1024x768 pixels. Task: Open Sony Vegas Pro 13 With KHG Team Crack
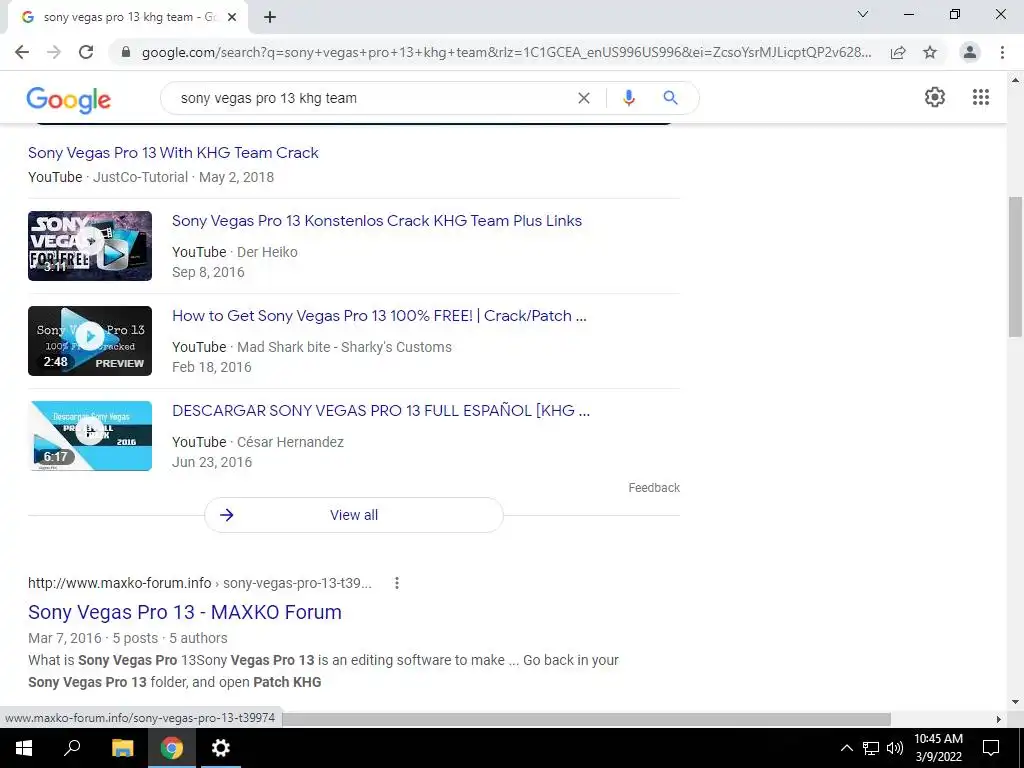click(173, 153)
